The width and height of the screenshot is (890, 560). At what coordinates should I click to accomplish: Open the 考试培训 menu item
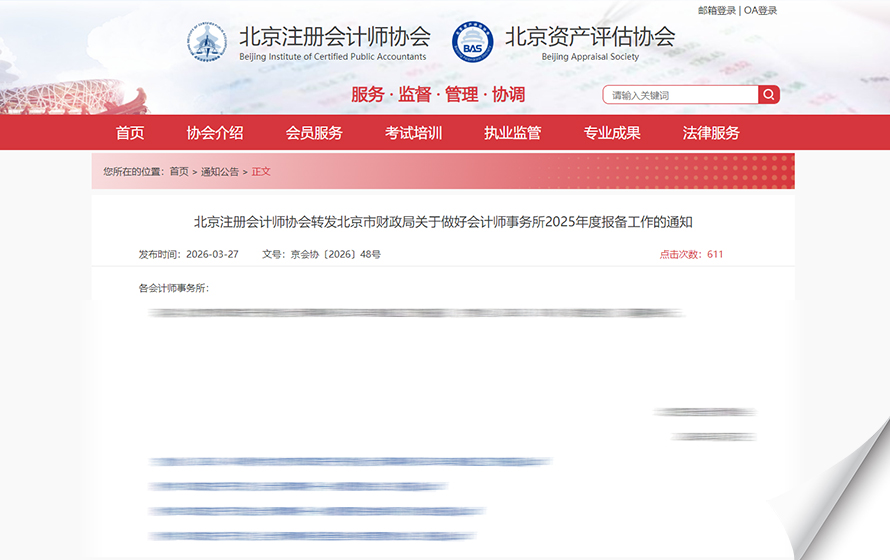413,133
